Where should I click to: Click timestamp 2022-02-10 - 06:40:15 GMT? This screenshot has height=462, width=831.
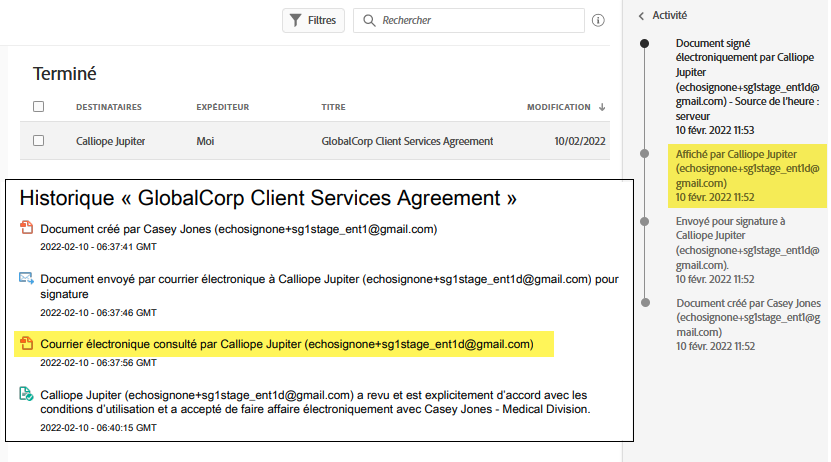coord(99,428)
